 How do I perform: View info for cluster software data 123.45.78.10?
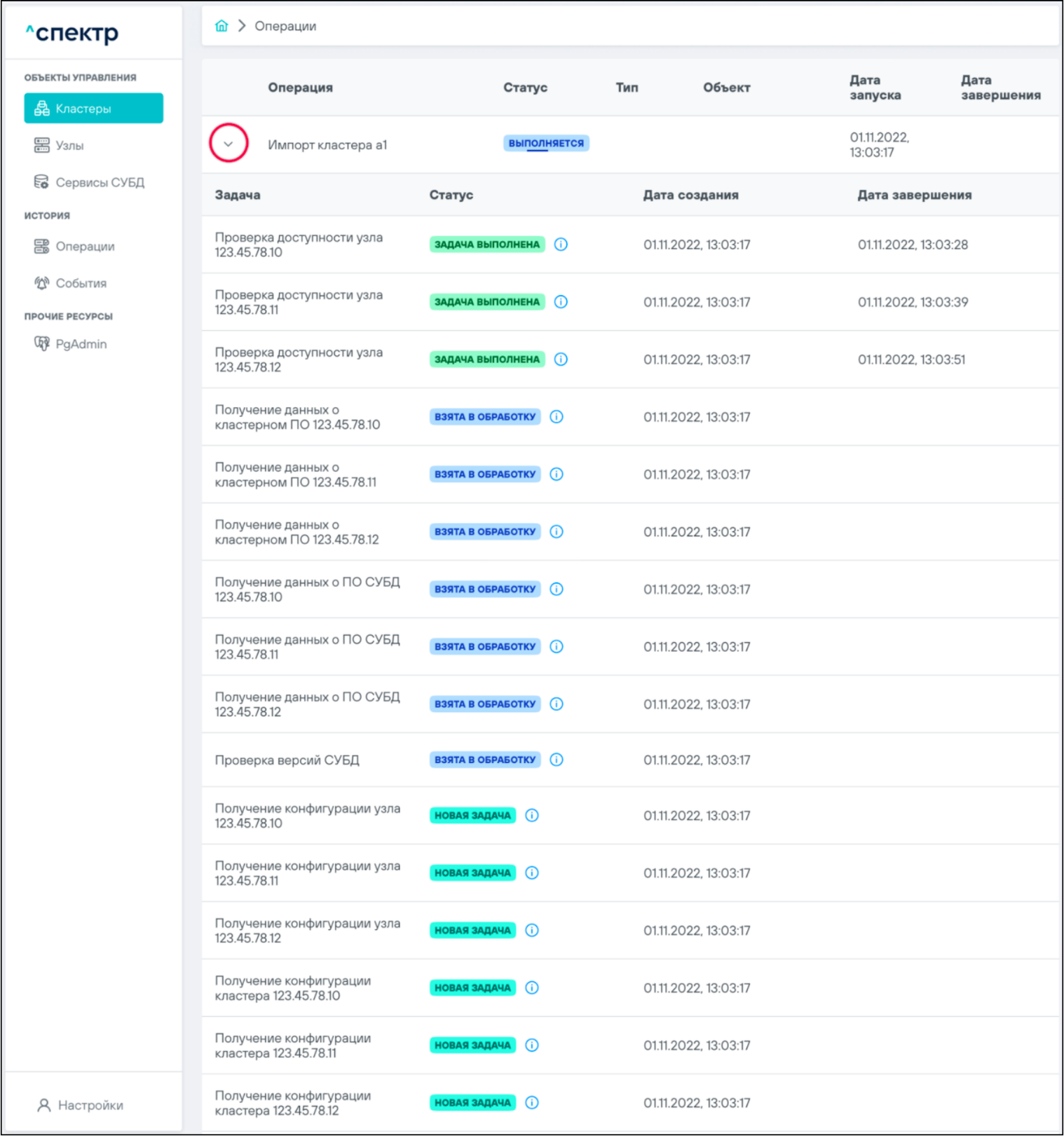557,417
